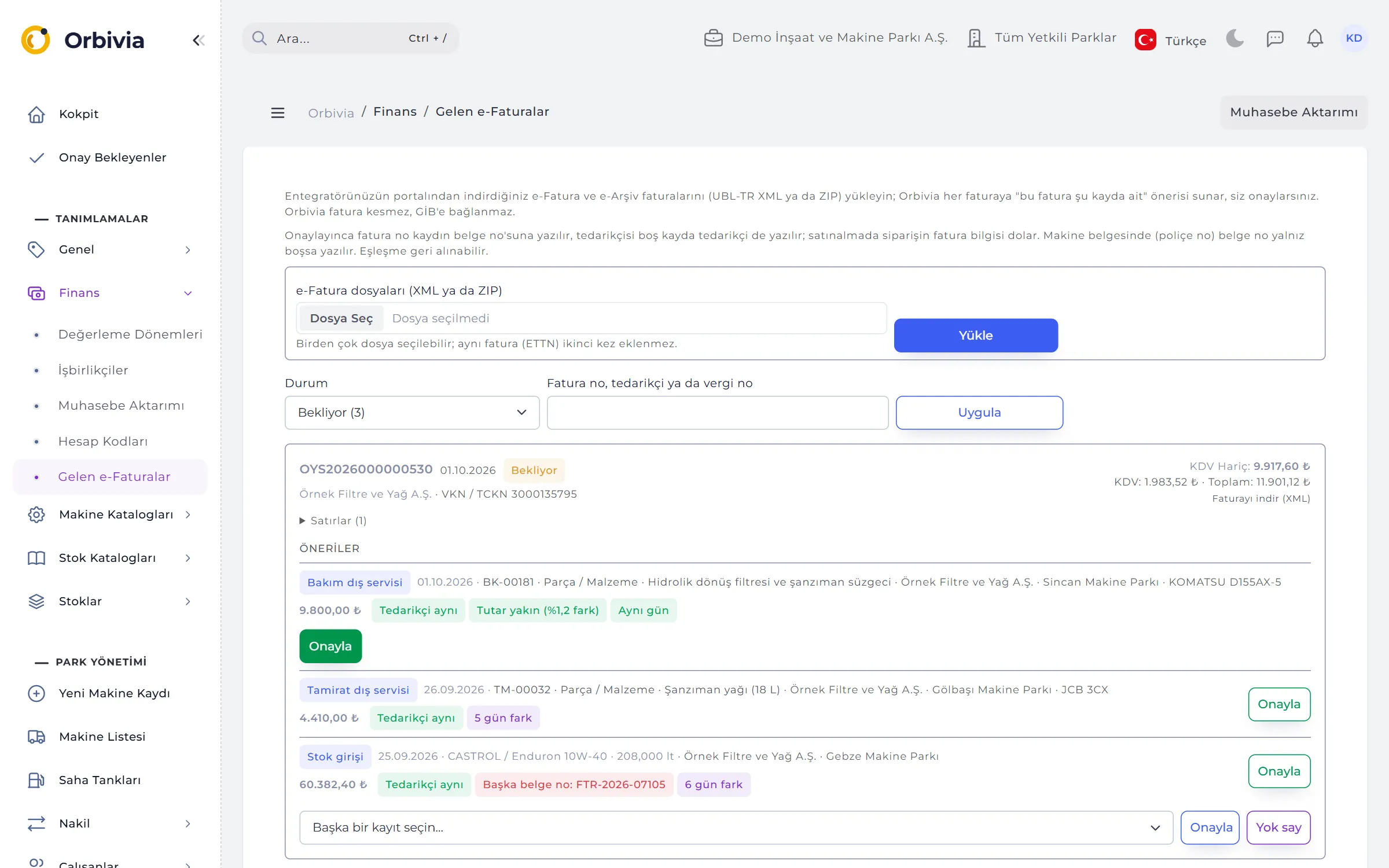Open Makine Listesi page
The width and height of the screenshot is (1389, 868).
pyautogui.click(x=110, y=737)
